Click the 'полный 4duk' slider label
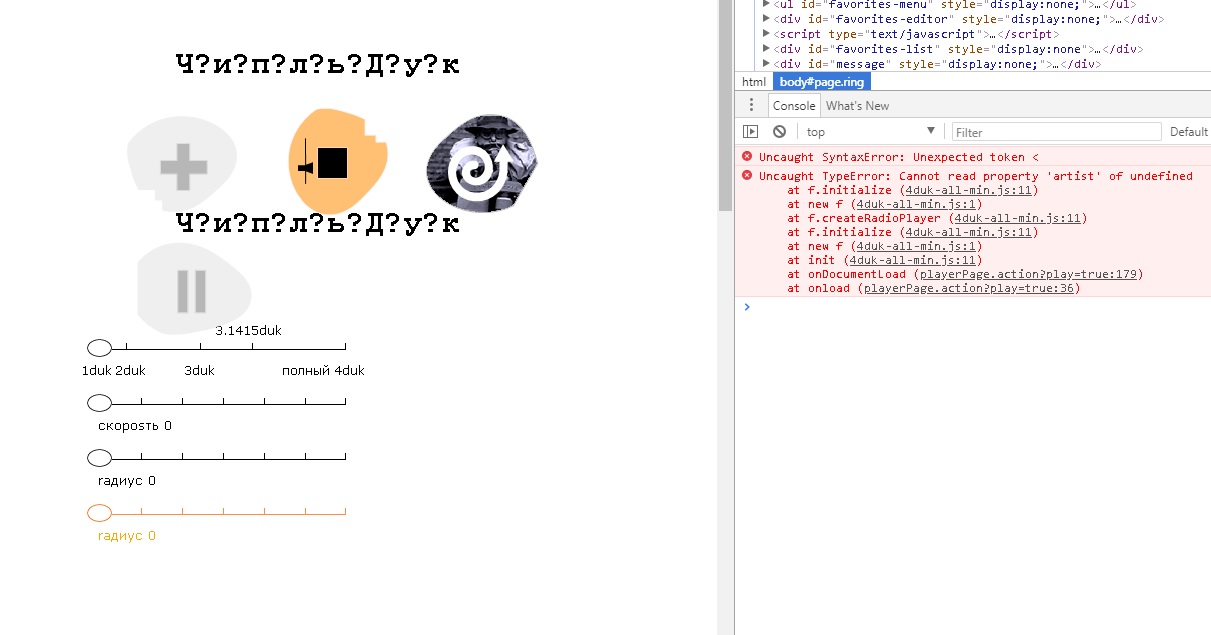The height and width of the screenshot is (635, 1211). point(323,370)
